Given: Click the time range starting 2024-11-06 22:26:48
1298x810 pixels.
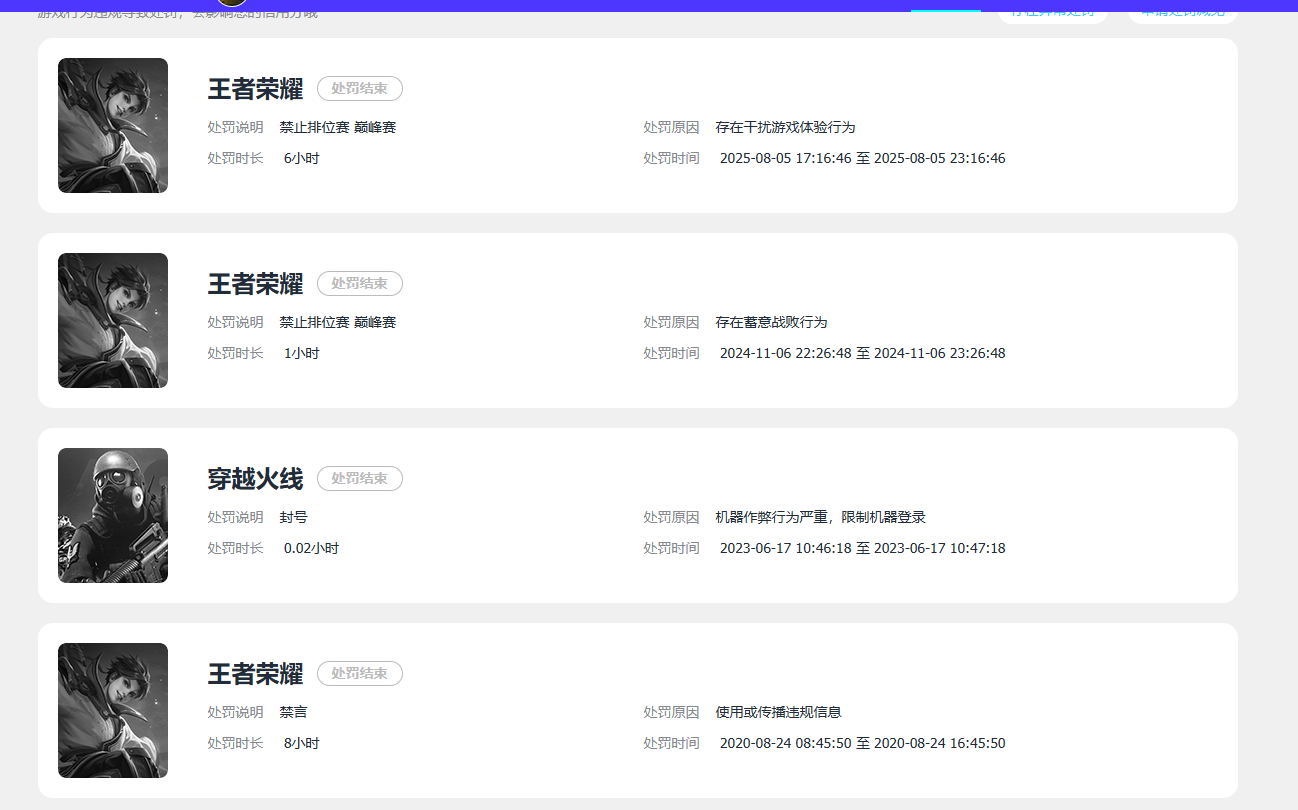Looking at the screenshot, I should tap(863, 353).
